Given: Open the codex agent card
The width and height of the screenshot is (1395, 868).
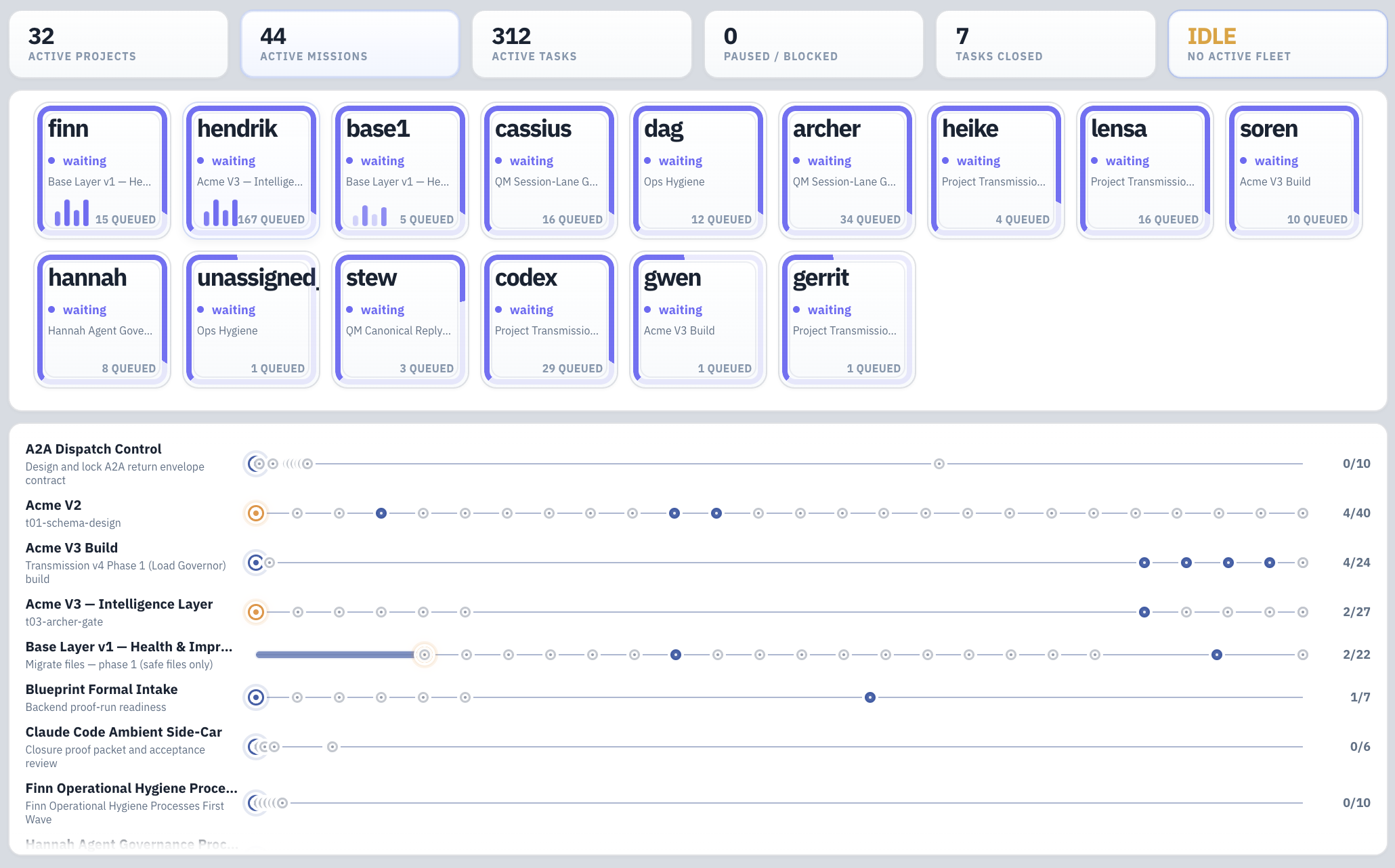Looking at the screenshot, I should click(x=549, y=320).
